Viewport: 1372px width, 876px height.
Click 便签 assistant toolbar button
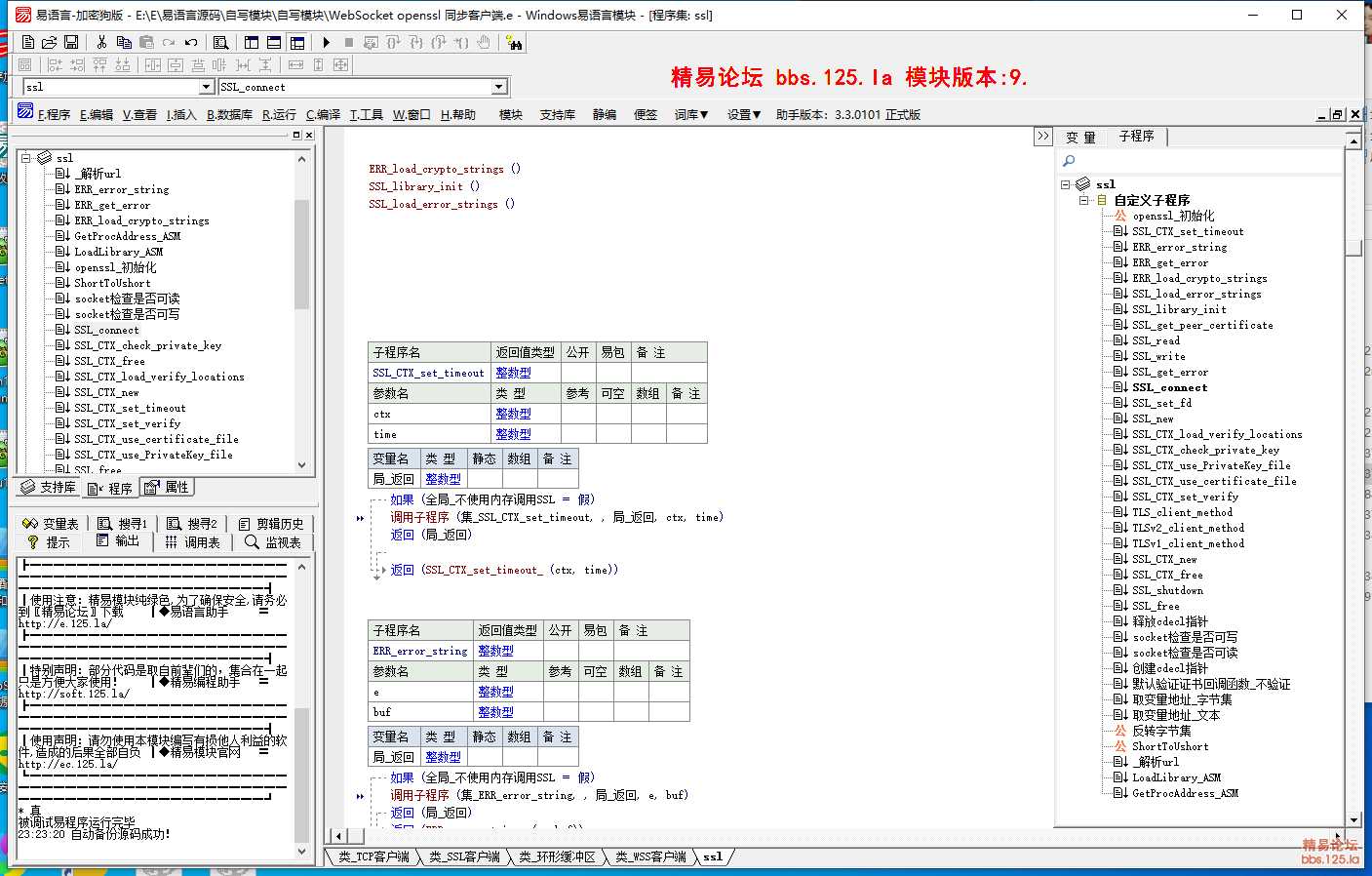point(646,114)
